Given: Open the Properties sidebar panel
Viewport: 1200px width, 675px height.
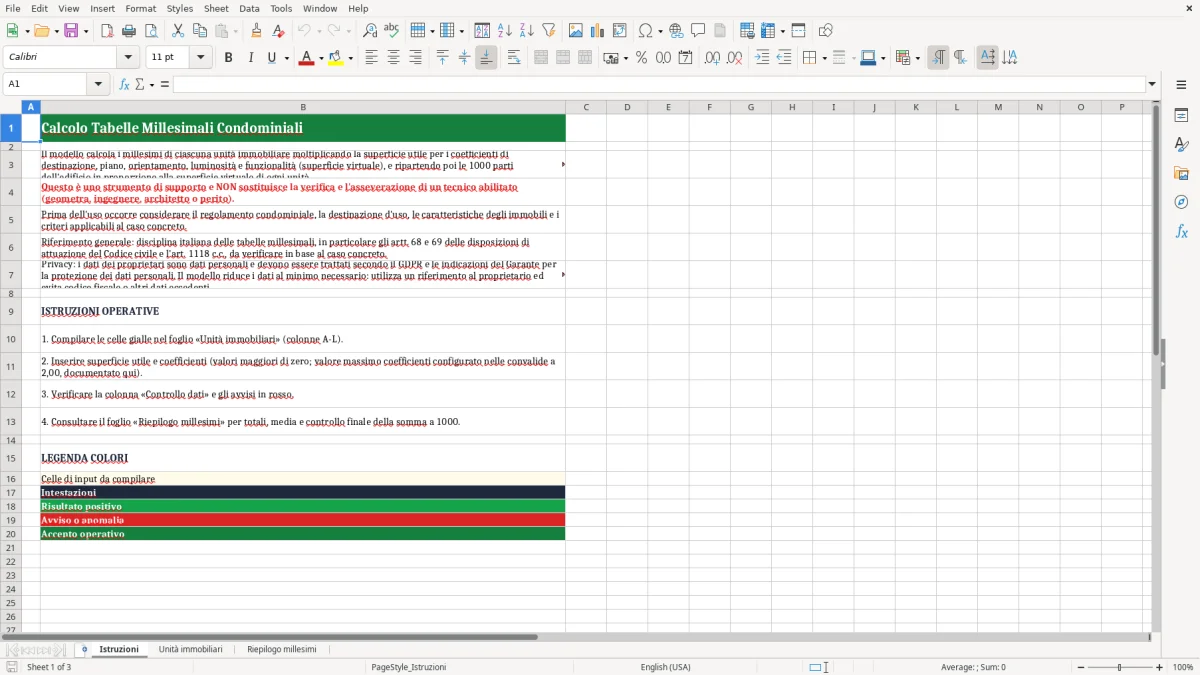Looking at the screenshot, I should pos(1181,116).
